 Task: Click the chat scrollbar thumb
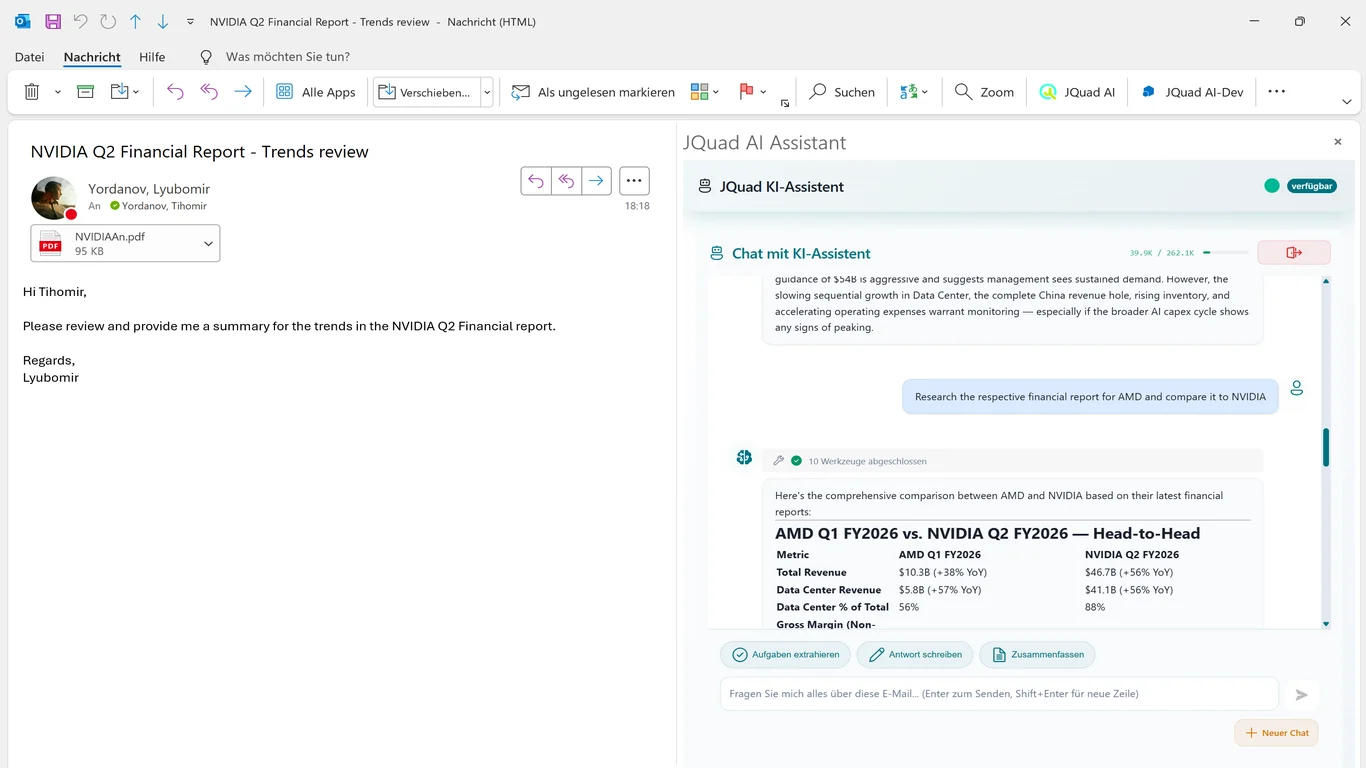click(1326, 448)
